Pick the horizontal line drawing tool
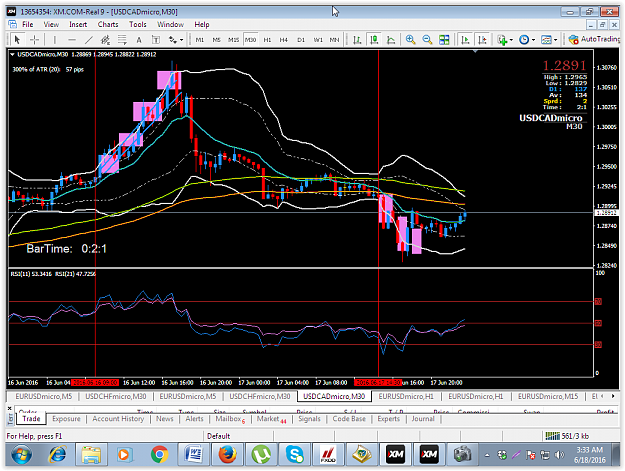The image size is (625, 471). (x=72, y=39)
